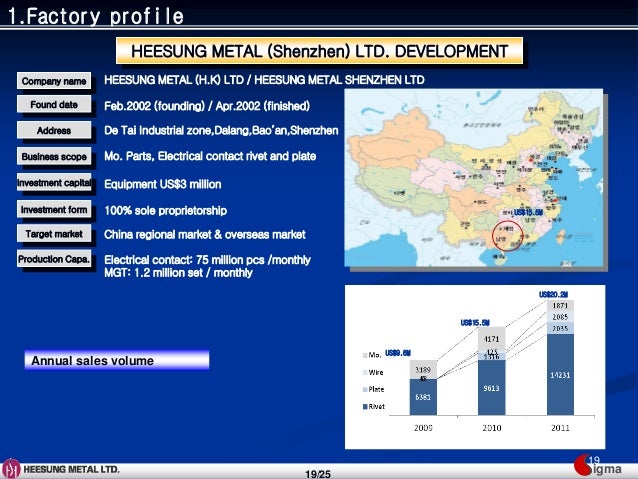This screenshot has height=479, width=638.
Task: Click the 2011 Plate segment labeled 2035
Action: pos(560,328)
